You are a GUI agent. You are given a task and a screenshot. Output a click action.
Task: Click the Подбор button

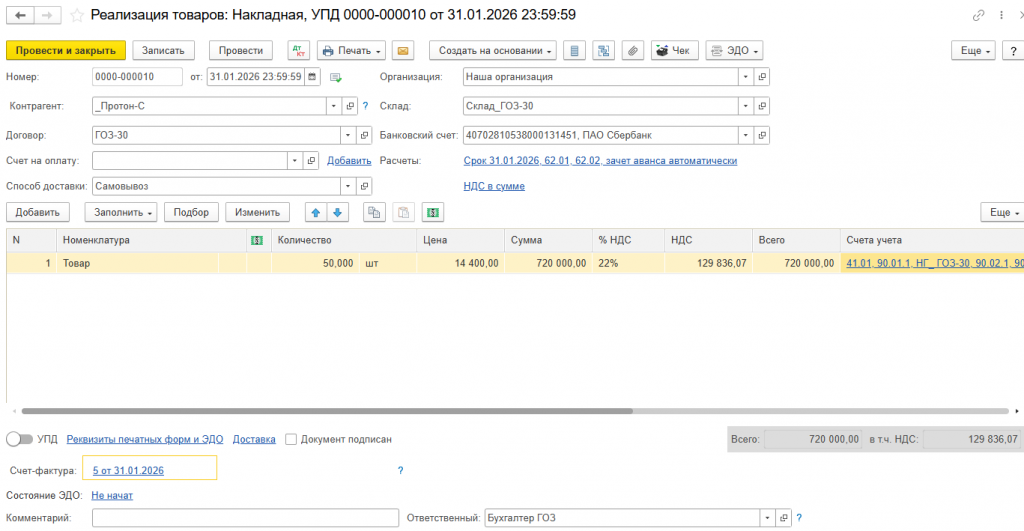191,212
